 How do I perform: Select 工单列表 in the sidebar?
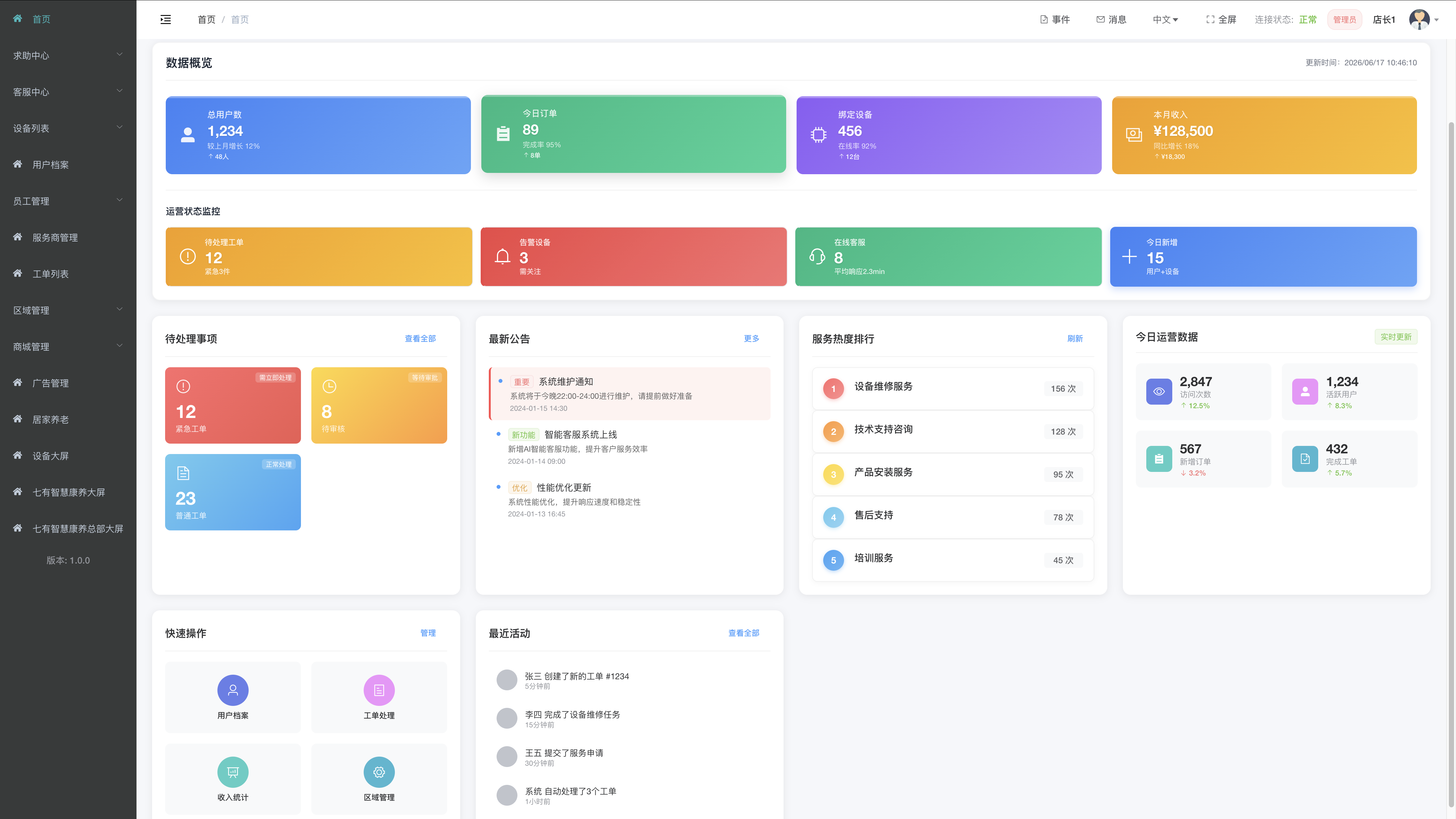tap(68, 274)
